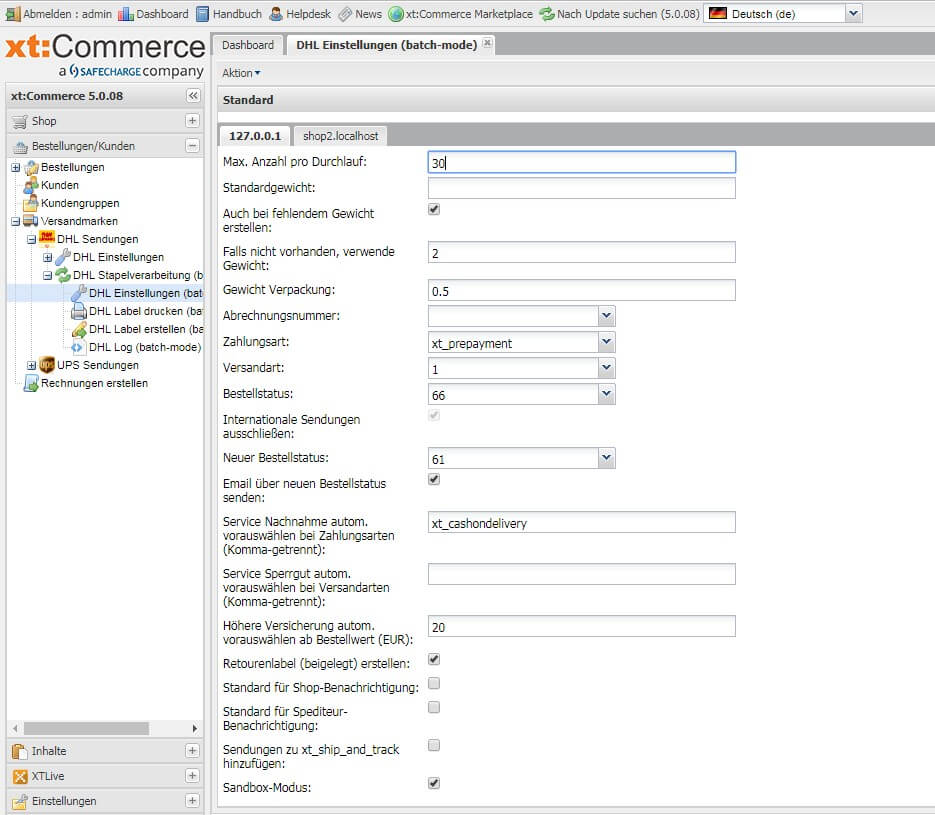Open the Deutsch (de) language dropdown
The width and height of the screenshot is (935, 815).
point(853,13)
